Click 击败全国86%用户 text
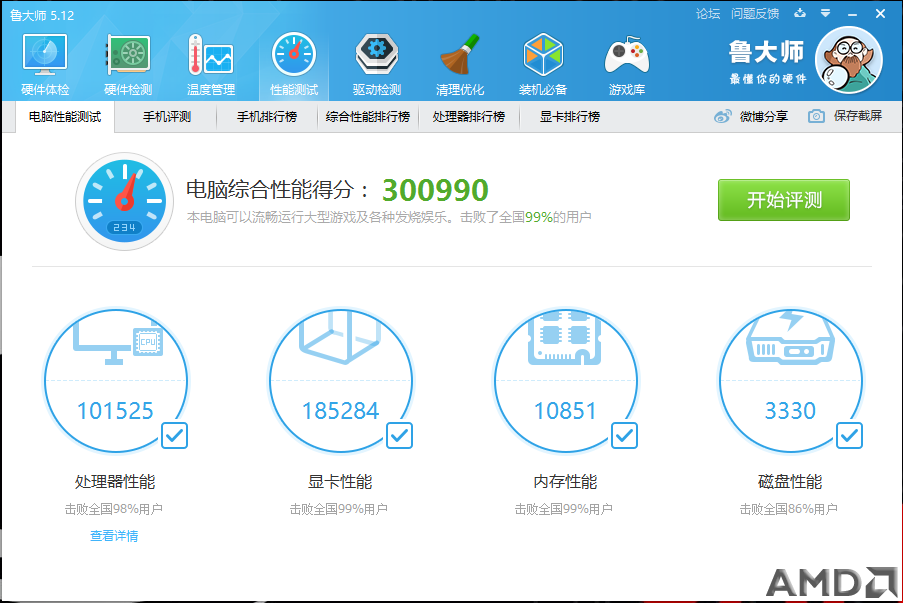903x603 pixels. tap(788, 509)
